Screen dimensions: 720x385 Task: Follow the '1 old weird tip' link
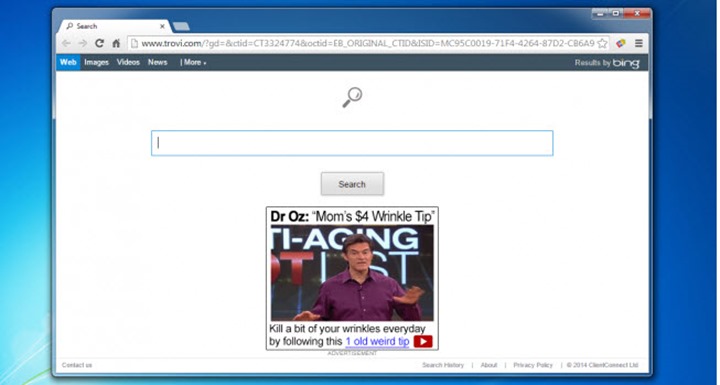pyautogui.click(x=377, y=341)
